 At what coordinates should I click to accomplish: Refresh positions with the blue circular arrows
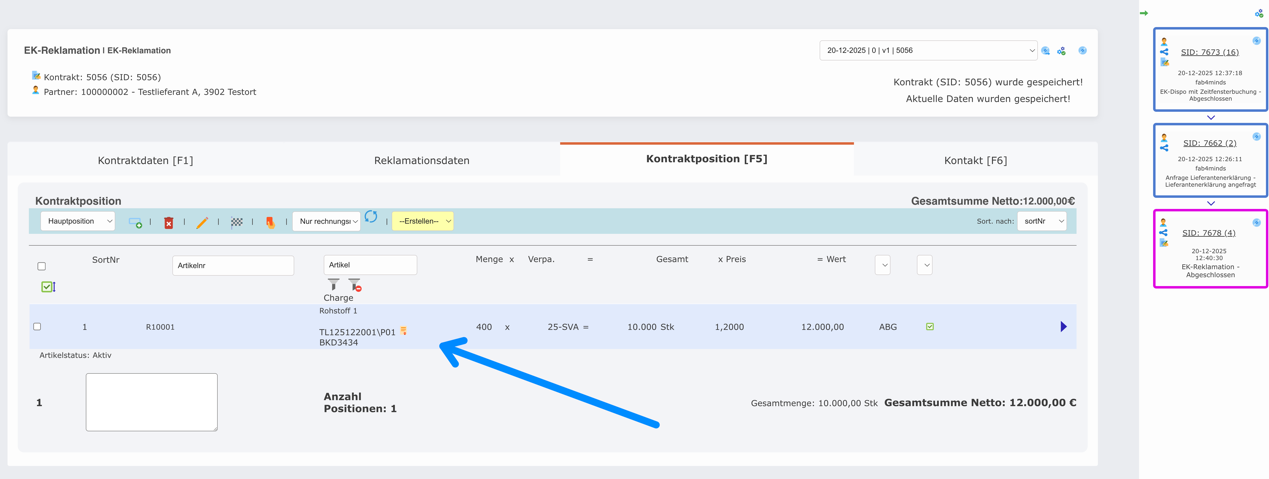371,216
